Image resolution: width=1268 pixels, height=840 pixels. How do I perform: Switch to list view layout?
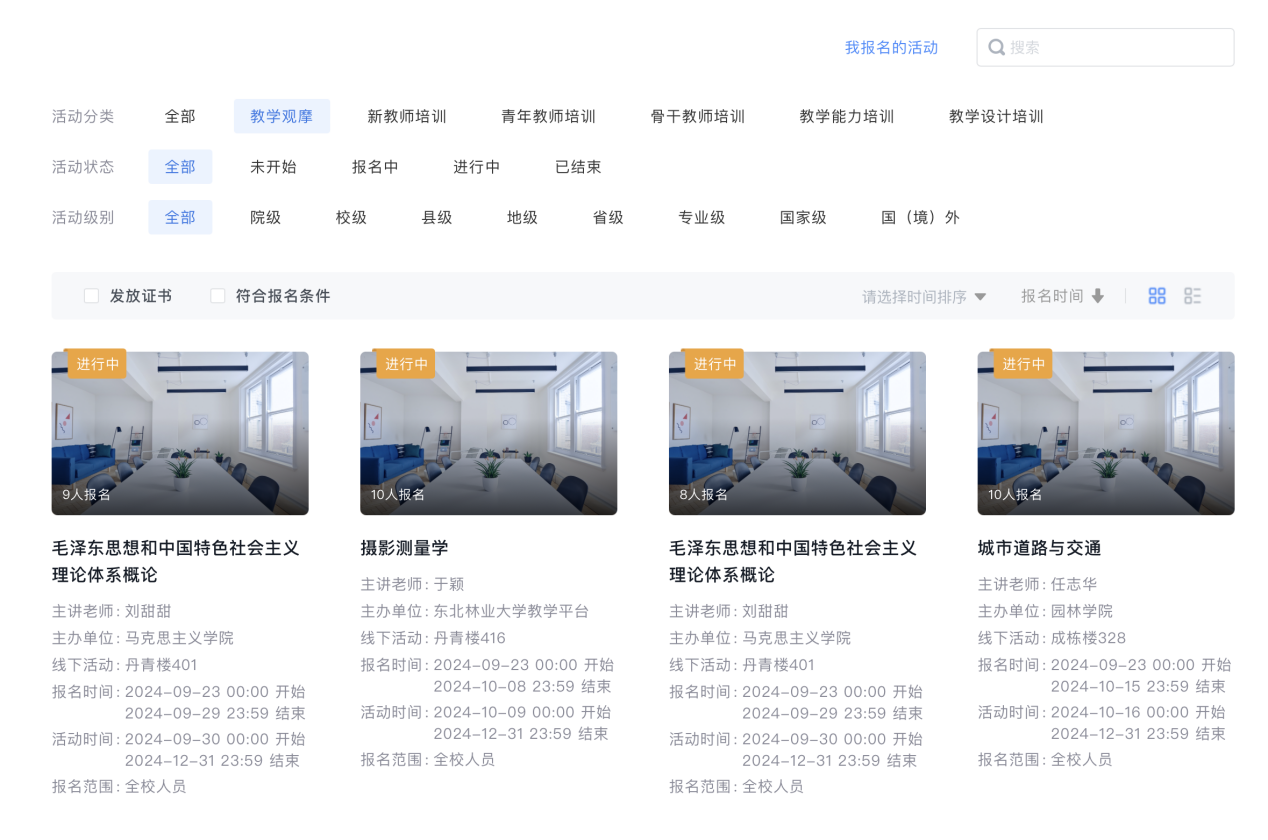click(x=1192, y=296)
